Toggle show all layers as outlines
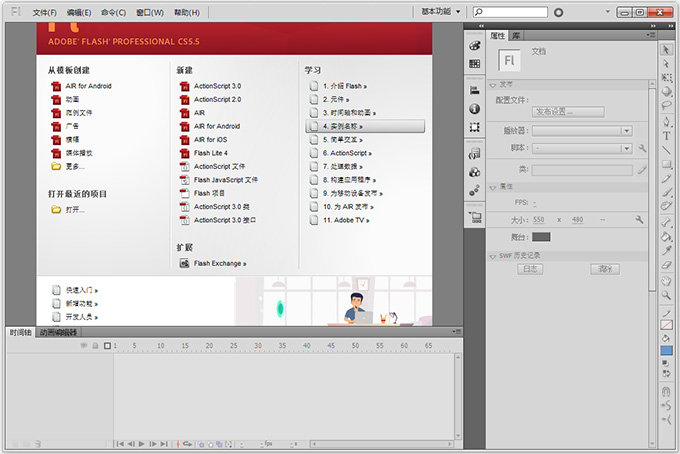This screenshot has height=454, width=680. [107, 346]
